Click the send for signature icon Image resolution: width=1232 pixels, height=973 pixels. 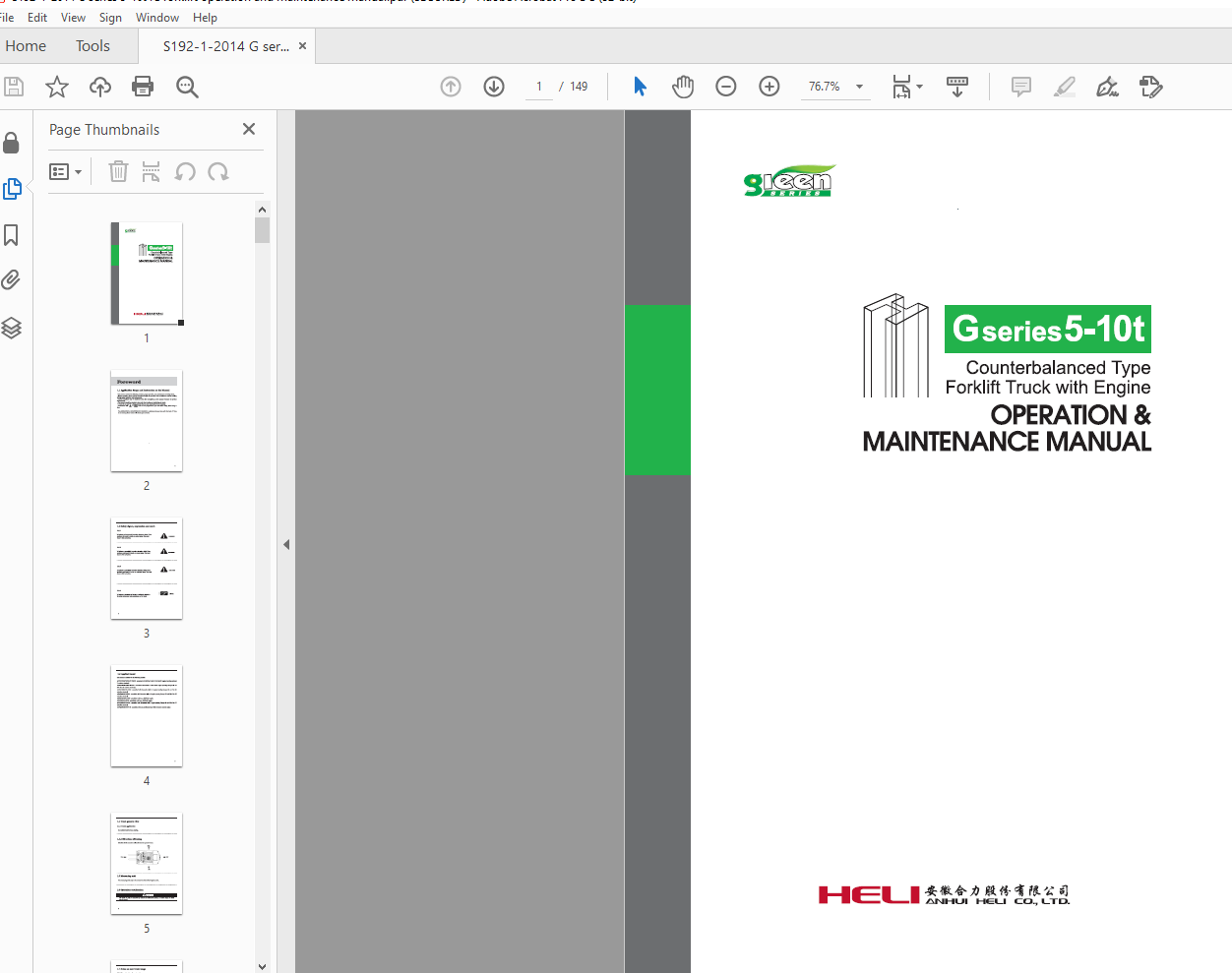pyautogui.click(x=1151, y=87)
